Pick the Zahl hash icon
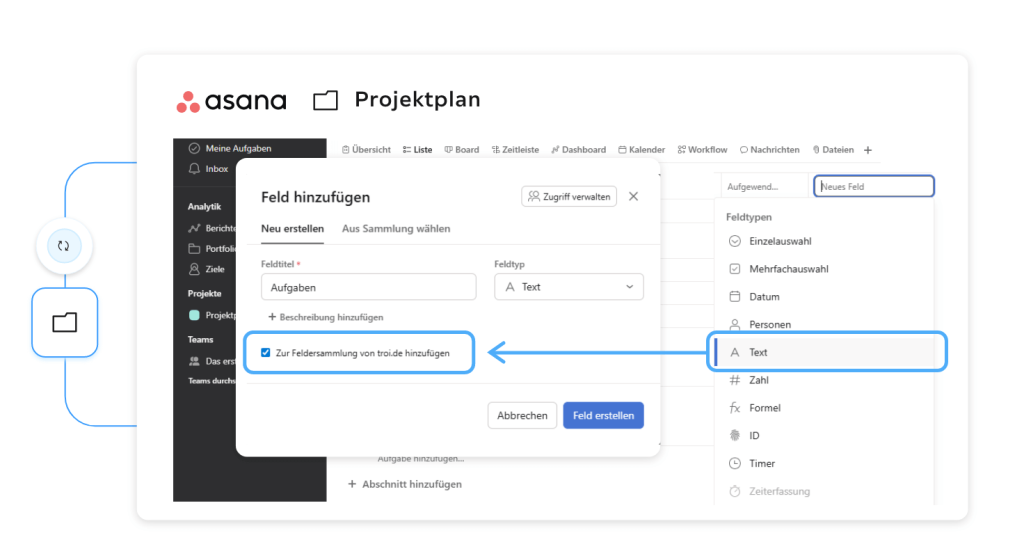 pyautogui.click(x=735, y=380)
